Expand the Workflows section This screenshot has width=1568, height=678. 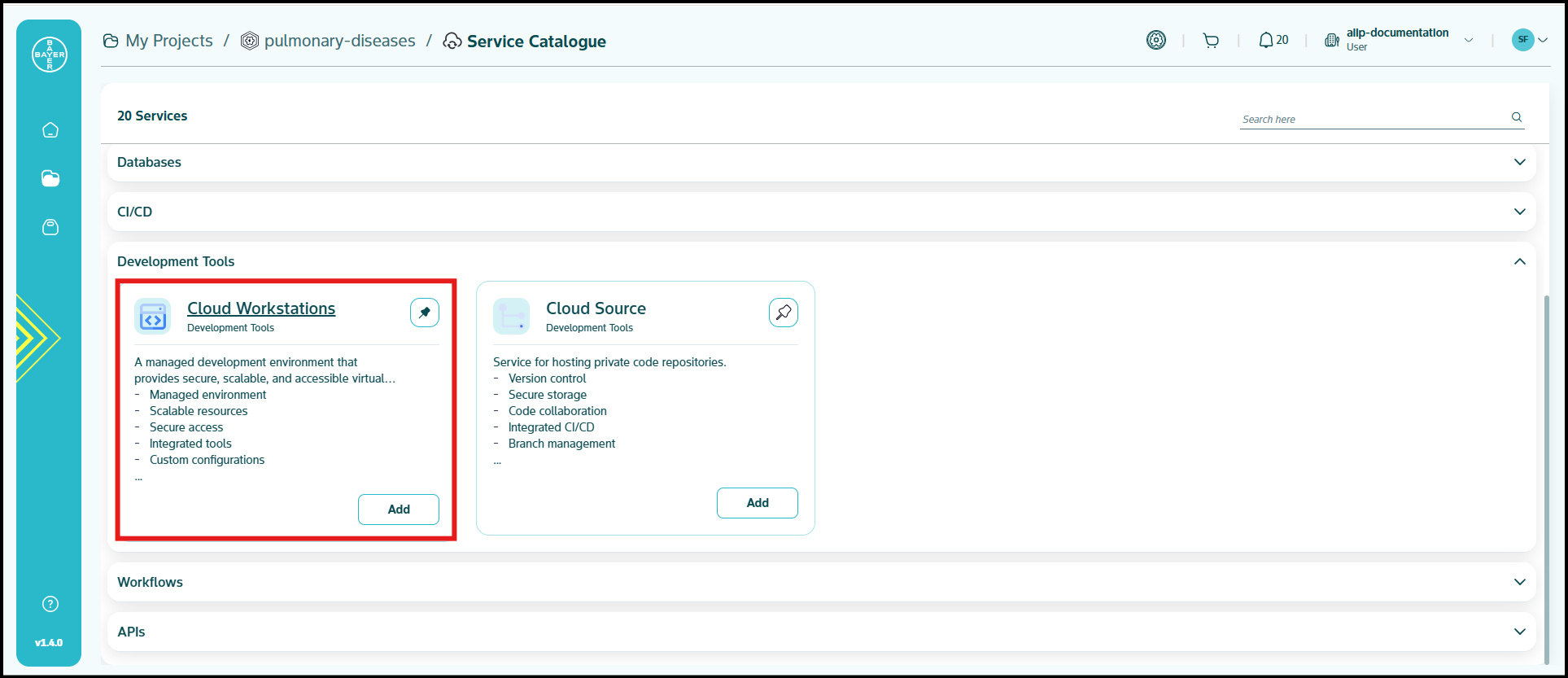point(1519,582)
